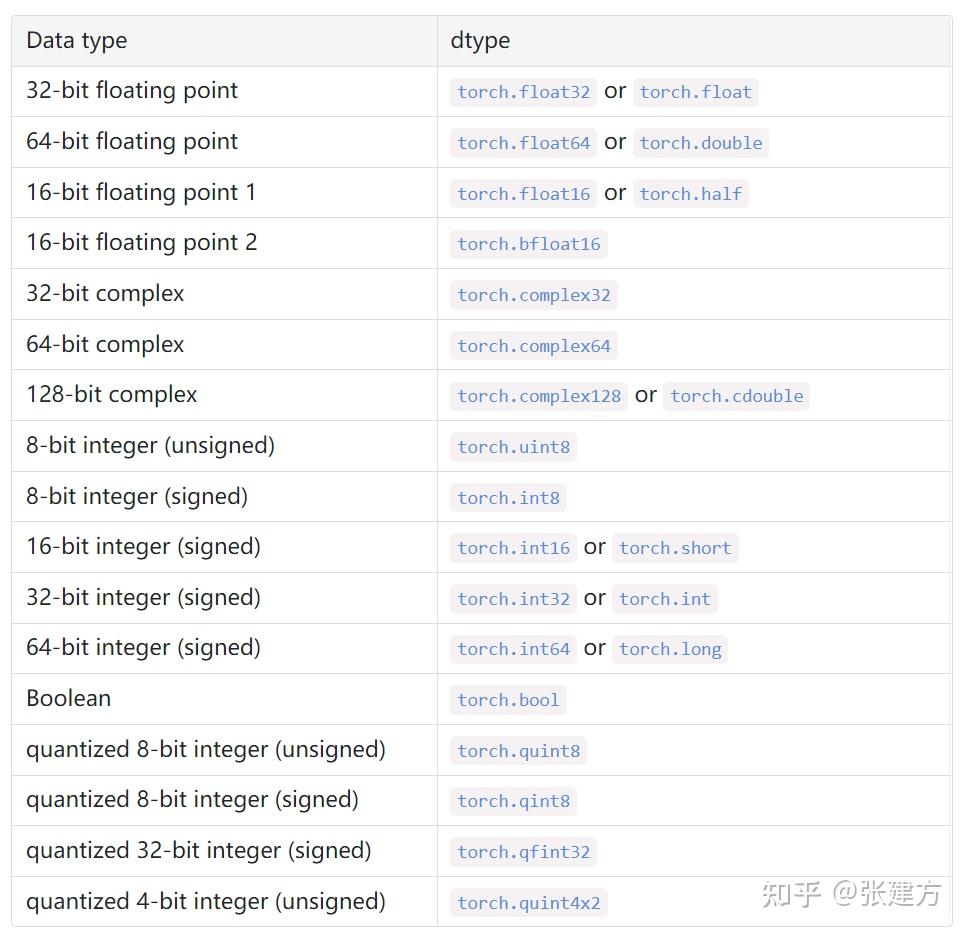Select the torch.bfloat16 code link
The image size is (967, 932).
528,244
